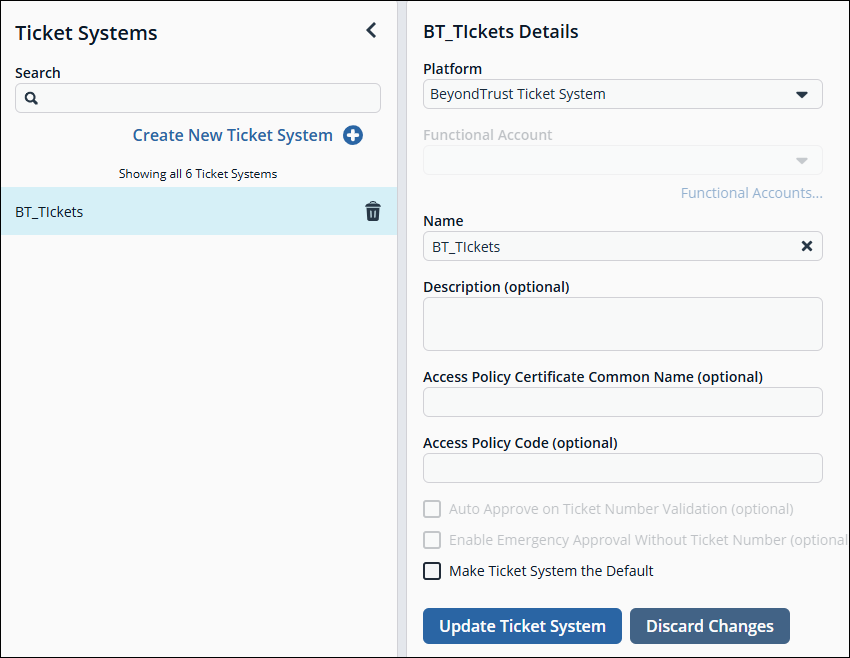This screenshot has width=850, height=658.
Task: Click Create New Ticket System link
Action: [x=232, y=135]
